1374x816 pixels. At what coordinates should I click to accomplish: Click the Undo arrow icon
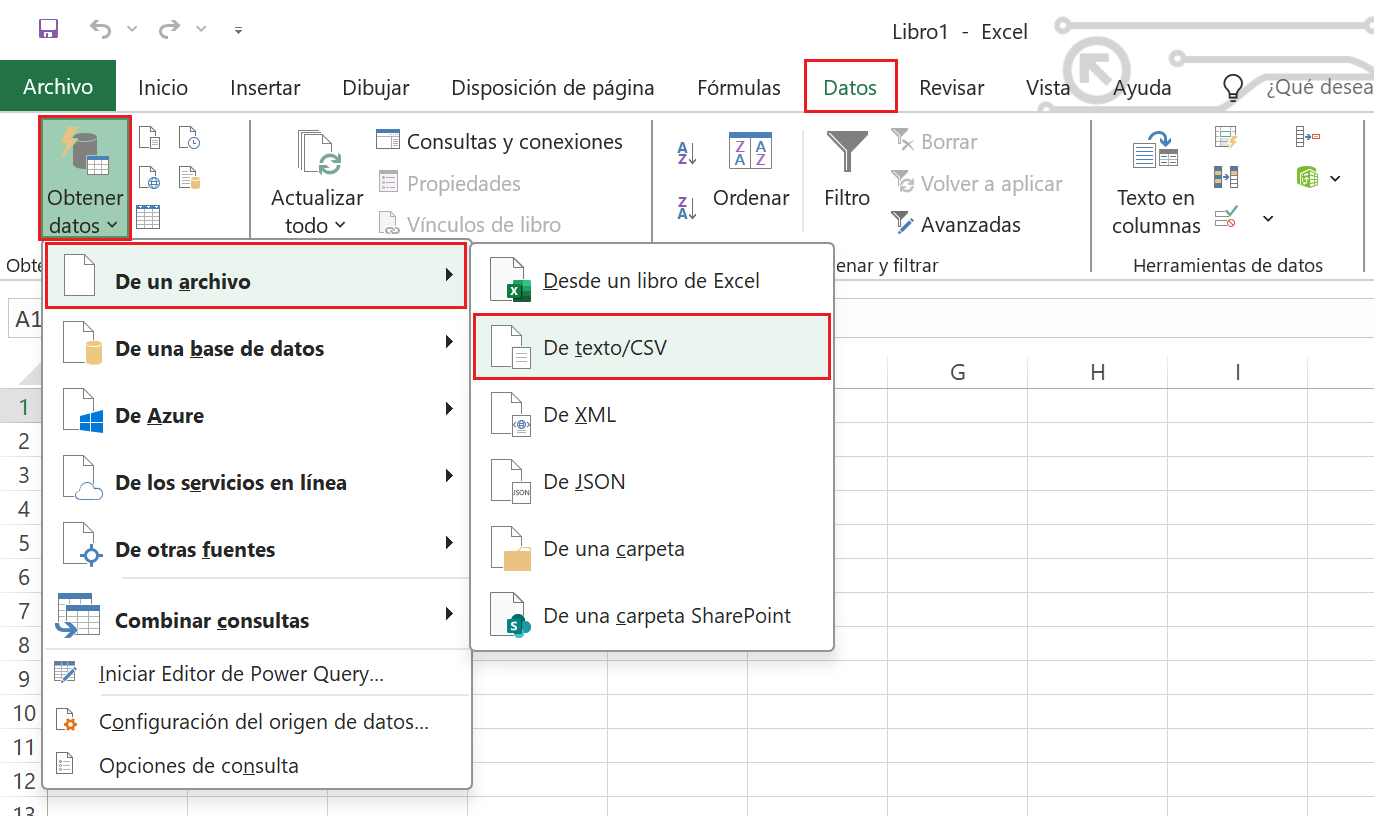(100, 30)
